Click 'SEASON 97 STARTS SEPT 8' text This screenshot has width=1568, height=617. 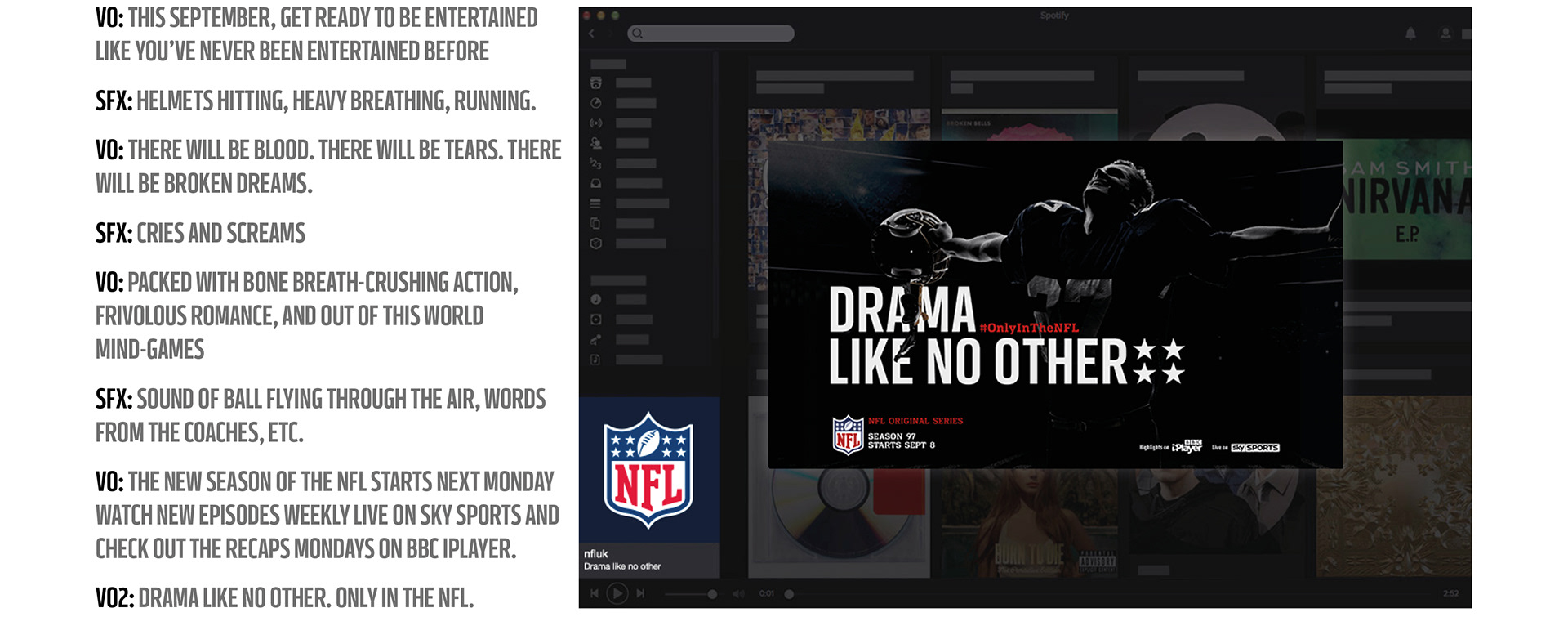[x=902, y=440]
